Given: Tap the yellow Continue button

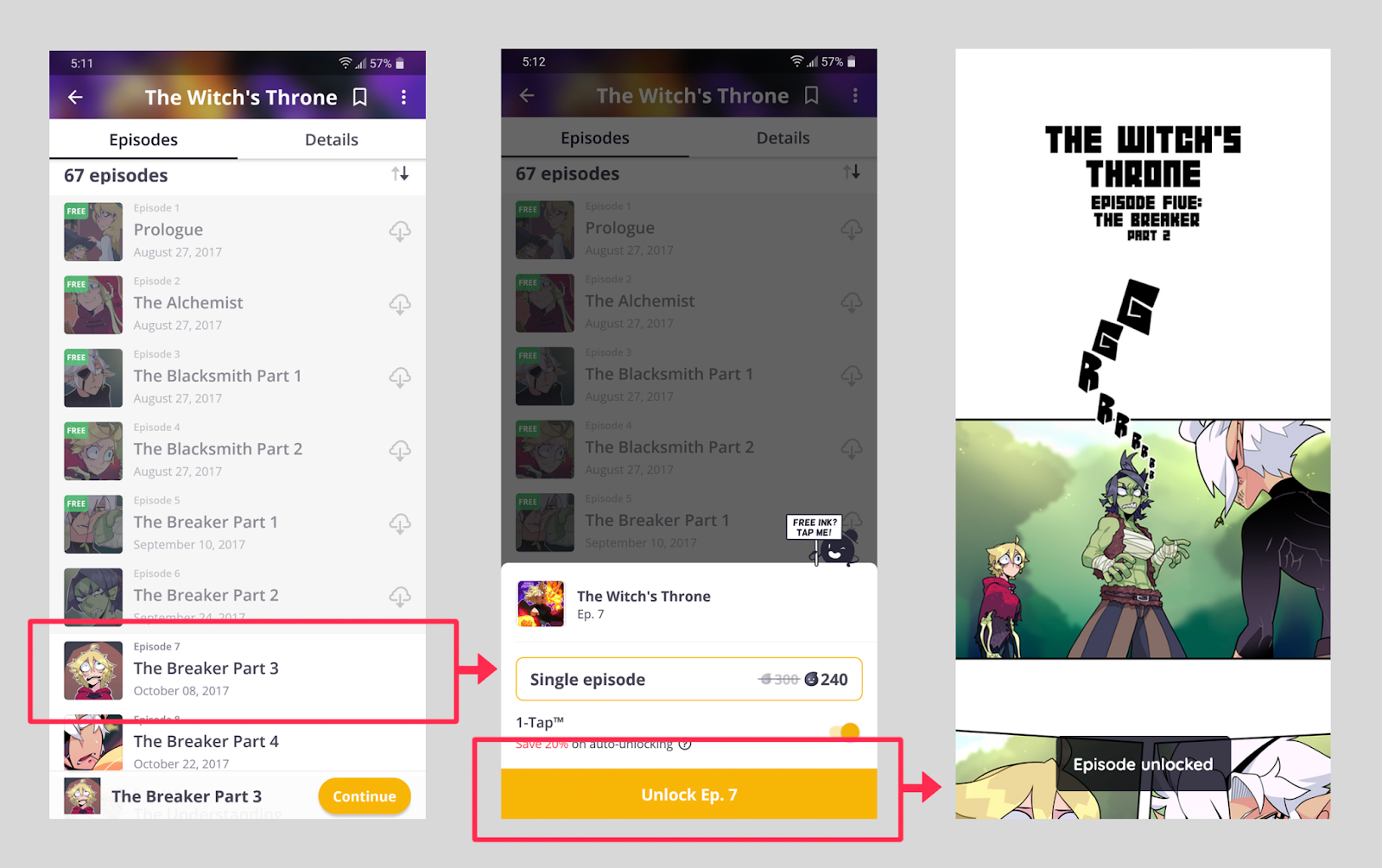Looking at the screenshot, I should (x=365, y=796).
